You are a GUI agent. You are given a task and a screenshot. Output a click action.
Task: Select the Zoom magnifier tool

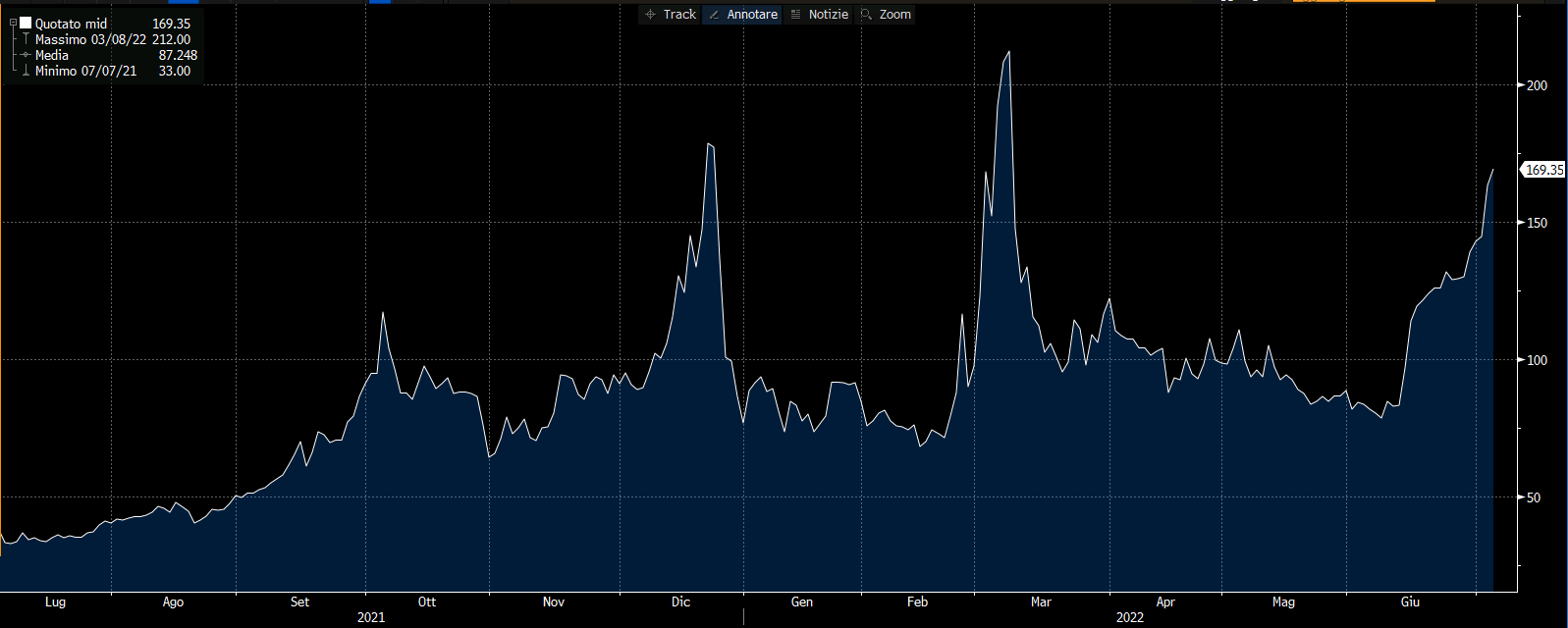click(x=886, y=15)
